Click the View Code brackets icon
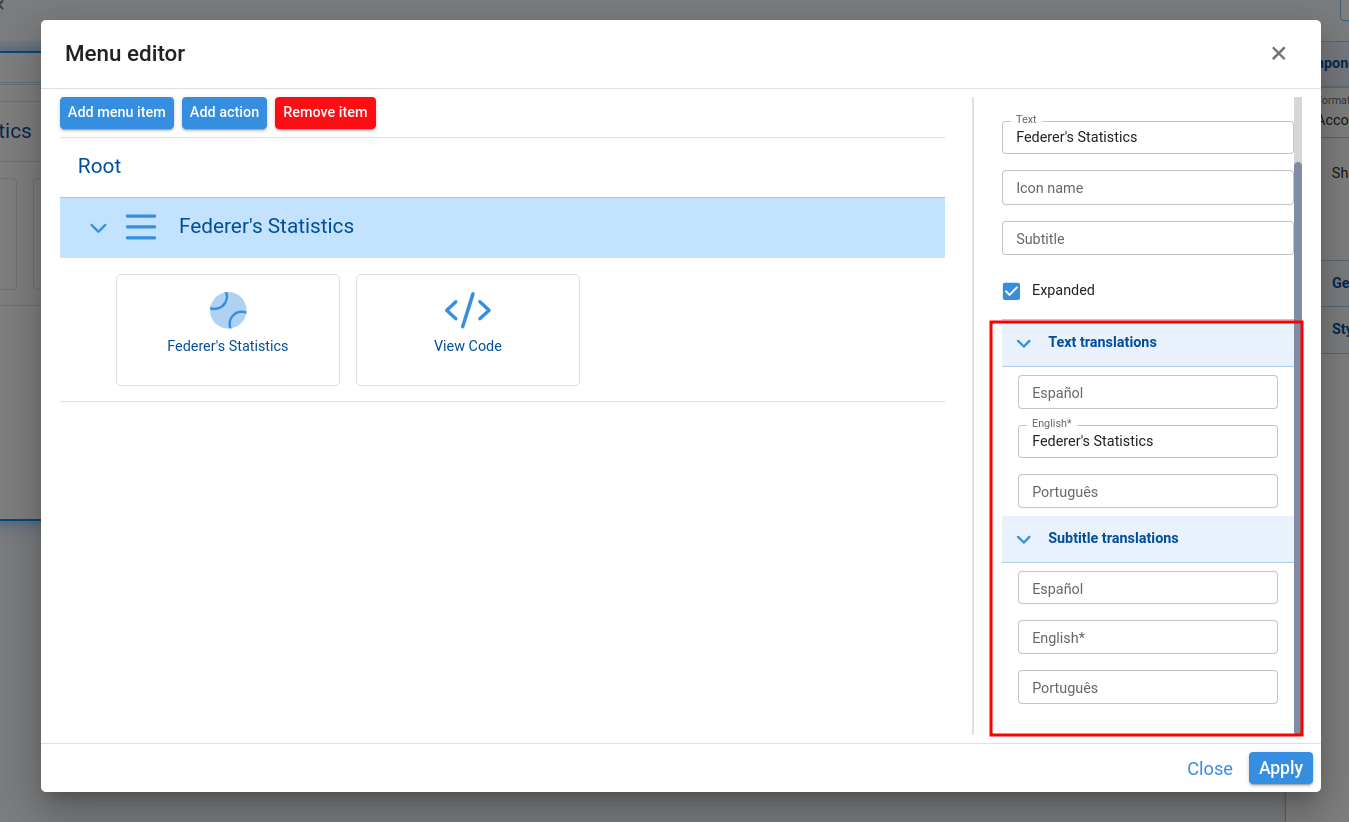This screenshot has width=1349, height=822. click(467, 311)
